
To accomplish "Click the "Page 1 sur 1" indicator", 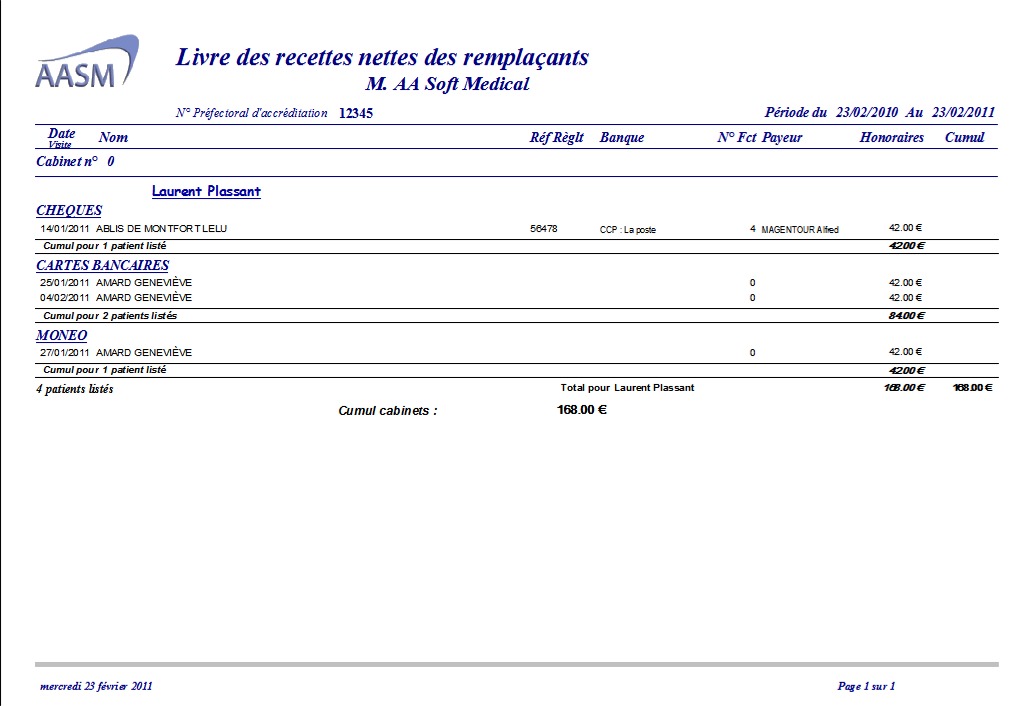I will click(x=866, y=686).
